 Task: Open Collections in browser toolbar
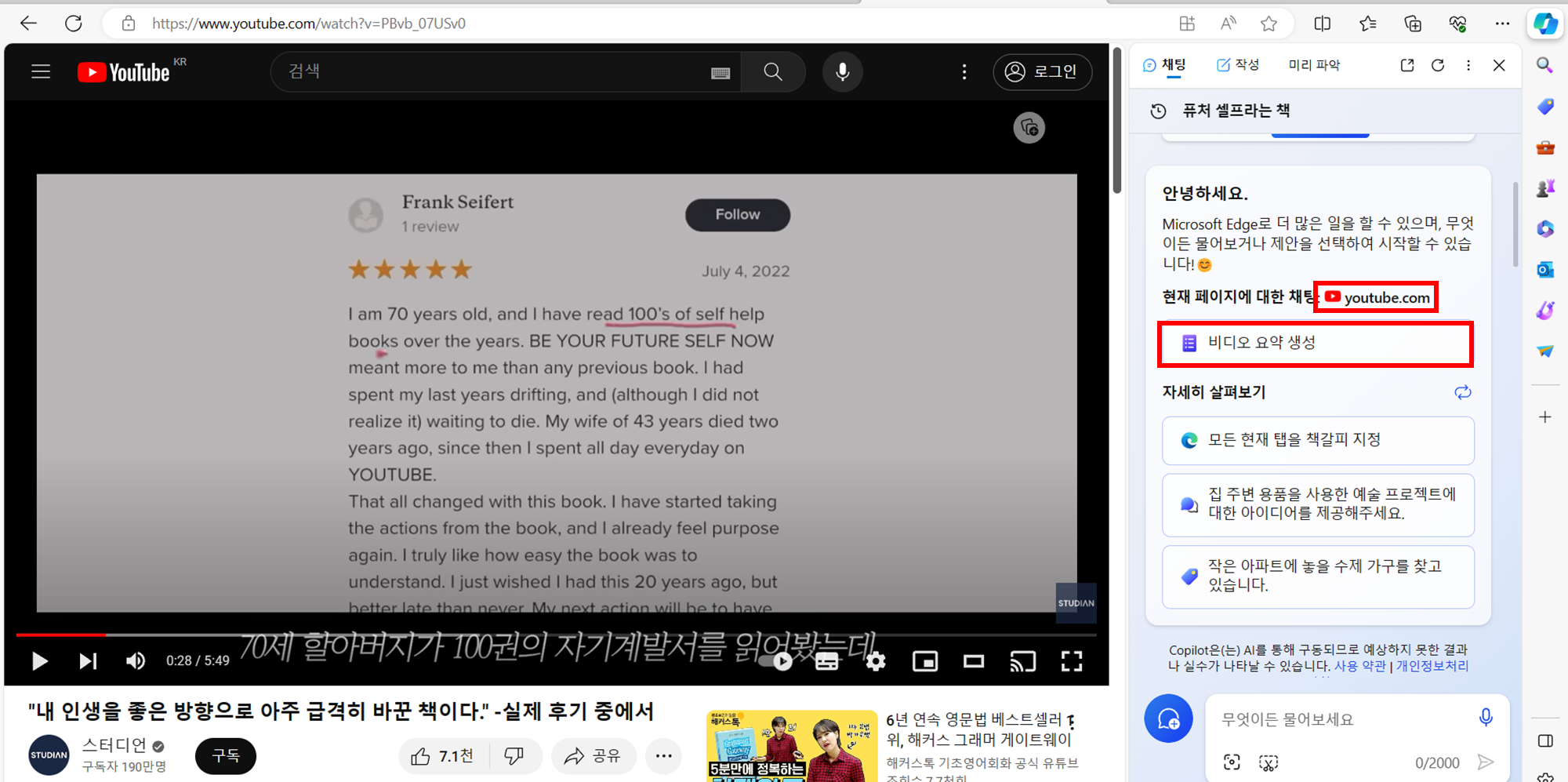[1413, 24]
